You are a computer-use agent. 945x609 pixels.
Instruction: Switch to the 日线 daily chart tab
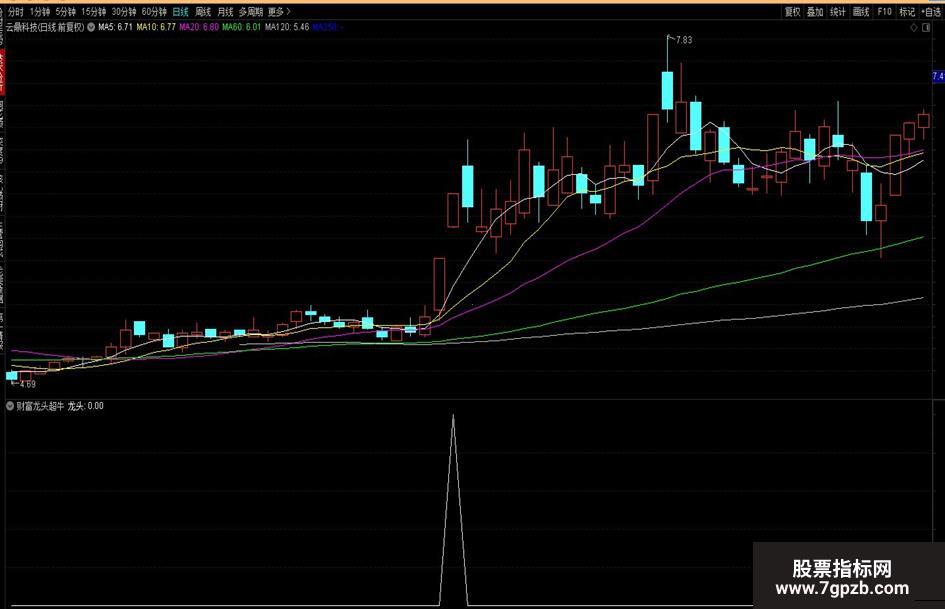point(180,12)
